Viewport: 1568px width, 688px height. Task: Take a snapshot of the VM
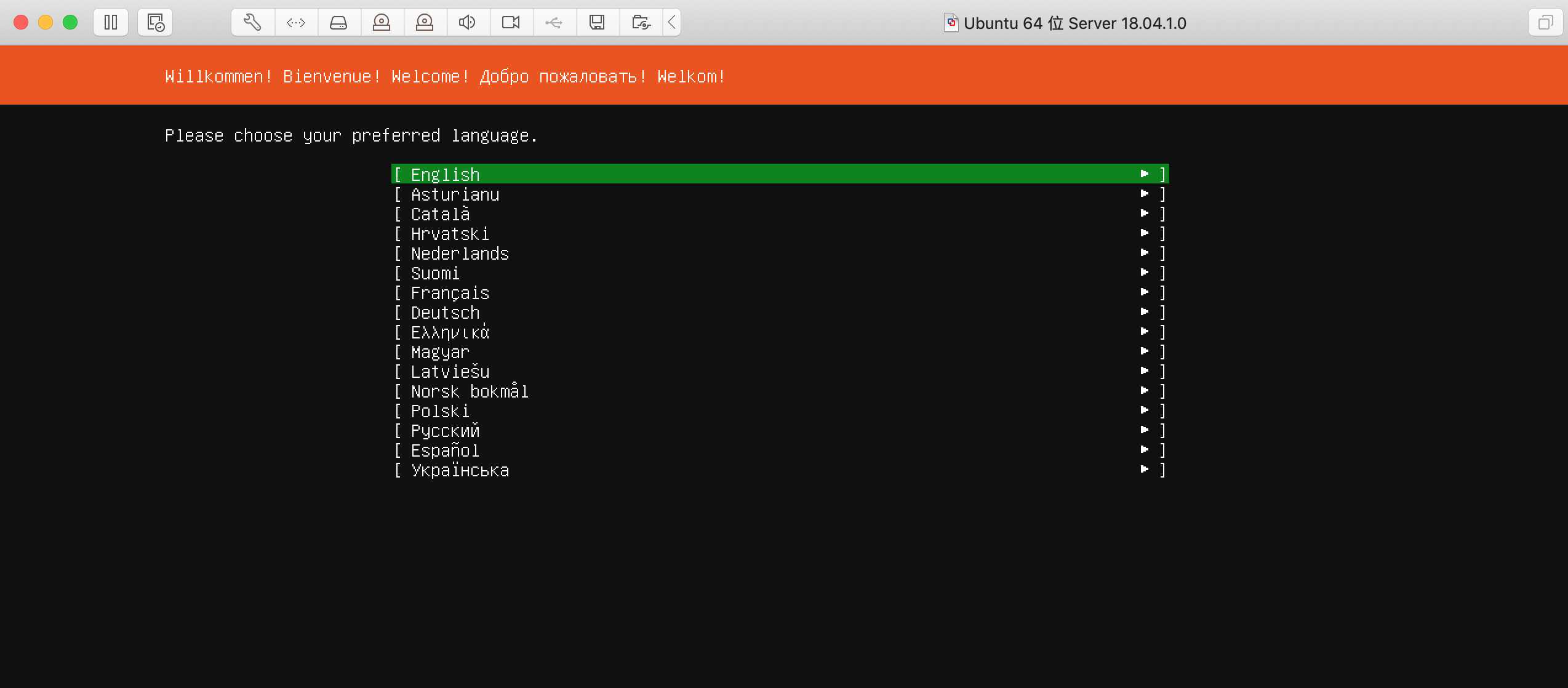(x=155, y=23)
